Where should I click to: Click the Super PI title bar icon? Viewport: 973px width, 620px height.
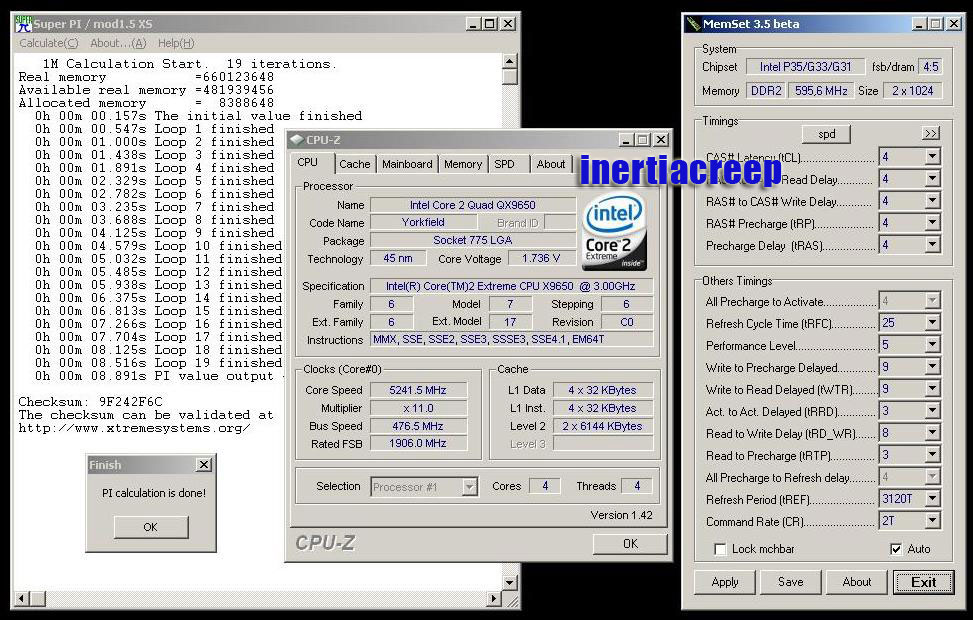click(x=23, y=24)
